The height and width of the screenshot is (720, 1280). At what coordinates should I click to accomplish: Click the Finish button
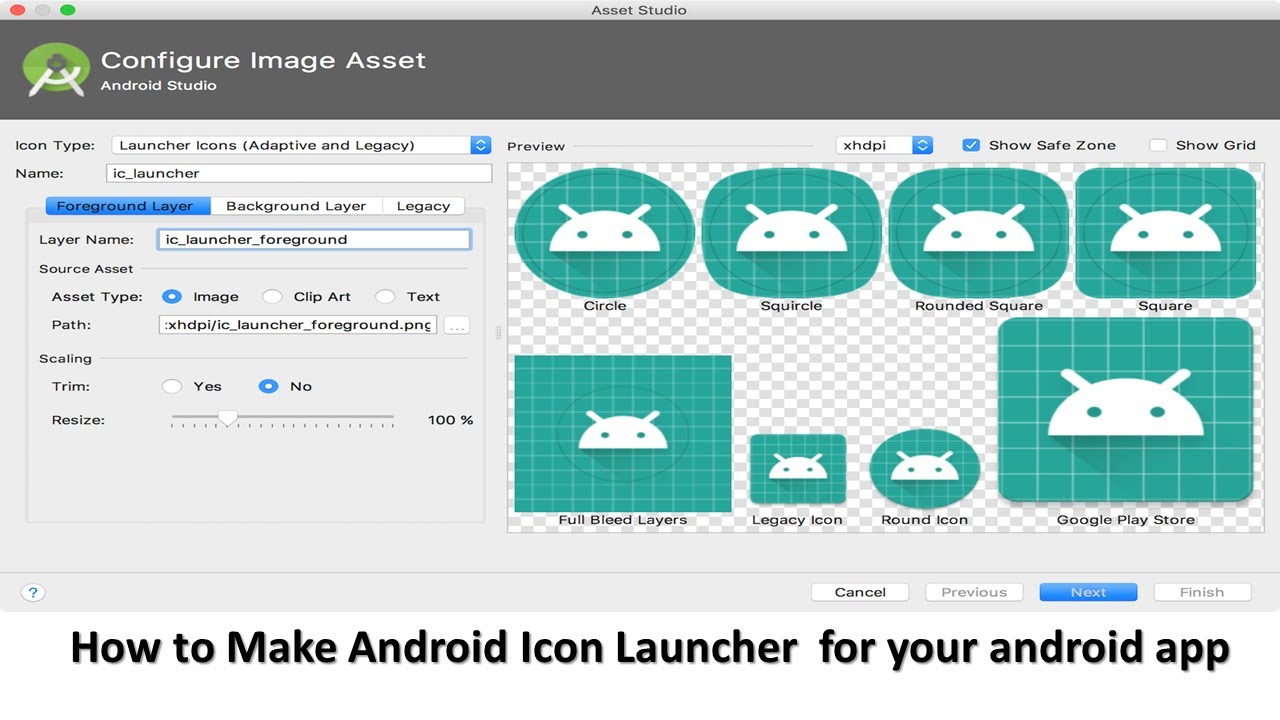pyautogui.click(x=1202, y=592)
